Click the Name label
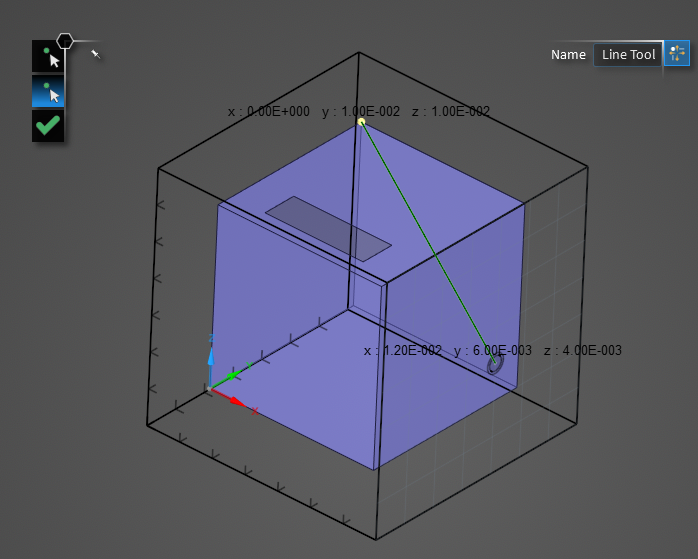The image size is (698, 559). coord(568,55)
